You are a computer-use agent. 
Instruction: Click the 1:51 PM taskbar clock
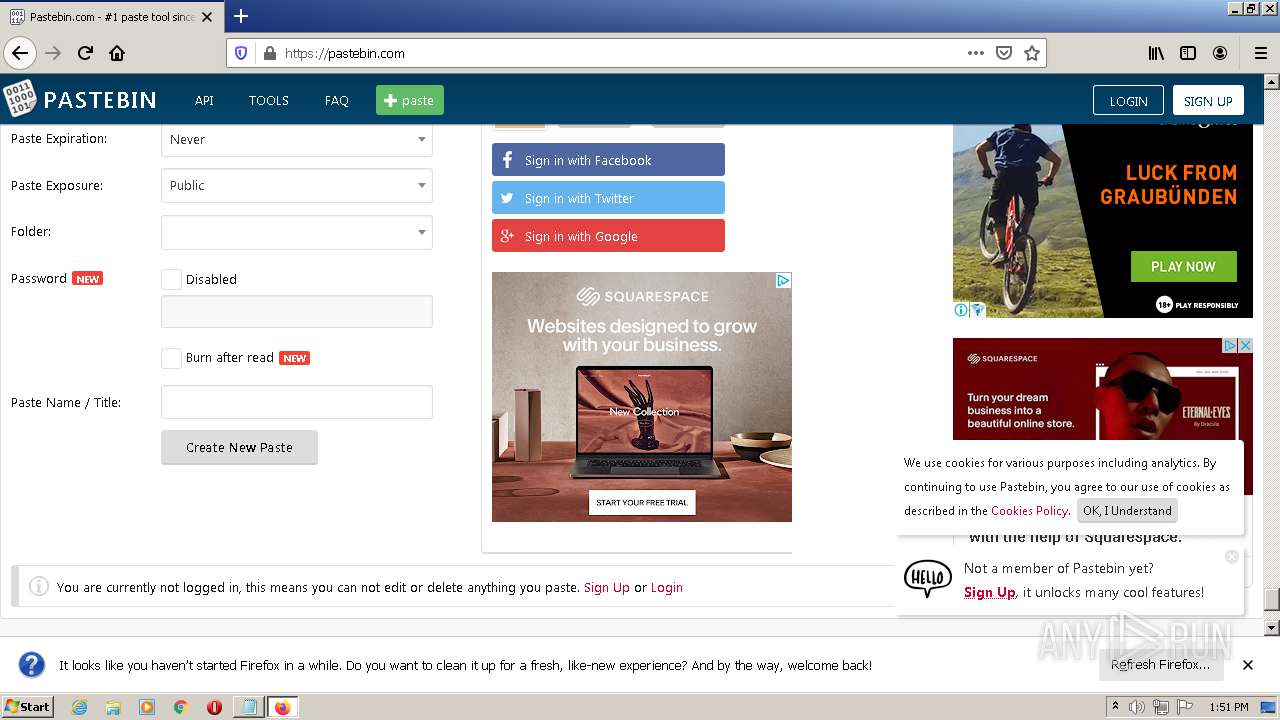coord(1228,707)
